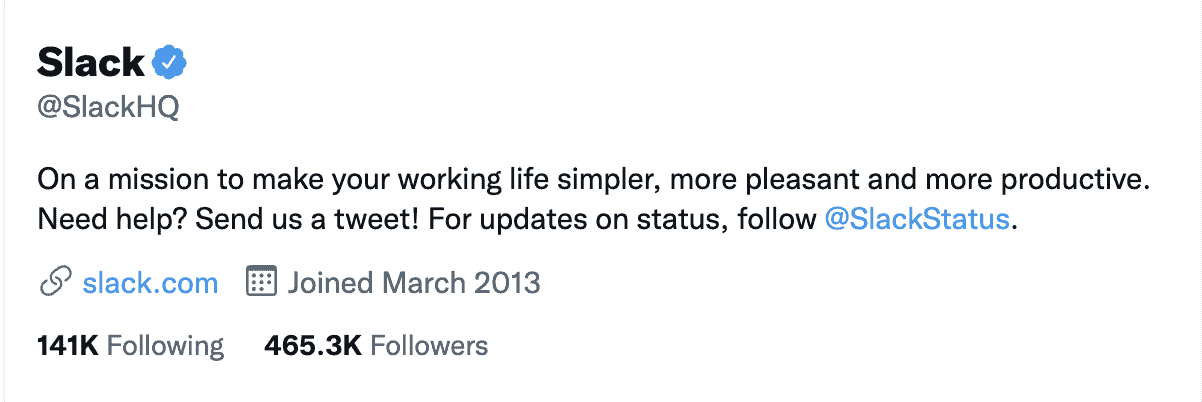This screenshot has width=1202, height=402.
Task: Click the 141K following count number
Action: click(x=67, y=346)
